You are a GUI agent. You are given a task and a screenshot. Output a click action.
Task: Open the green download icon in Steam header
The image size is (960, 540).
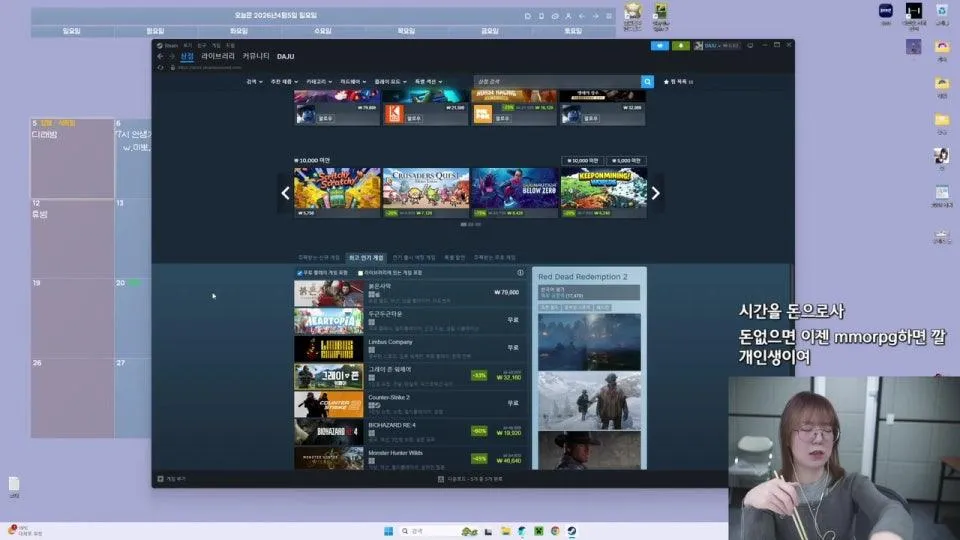(x=681, y=45)
